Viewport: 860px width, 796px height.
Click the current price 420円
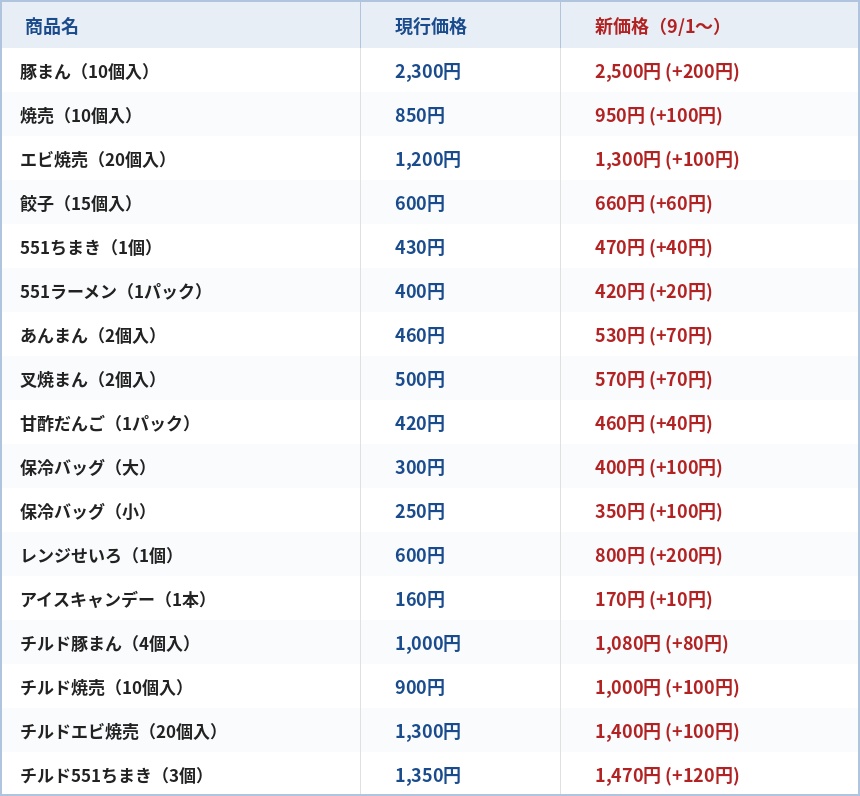420,424
